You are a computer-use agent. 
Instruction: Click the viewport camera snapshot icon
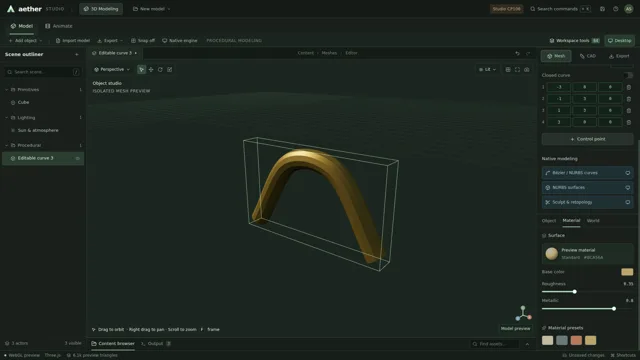[x=527, y=70]
